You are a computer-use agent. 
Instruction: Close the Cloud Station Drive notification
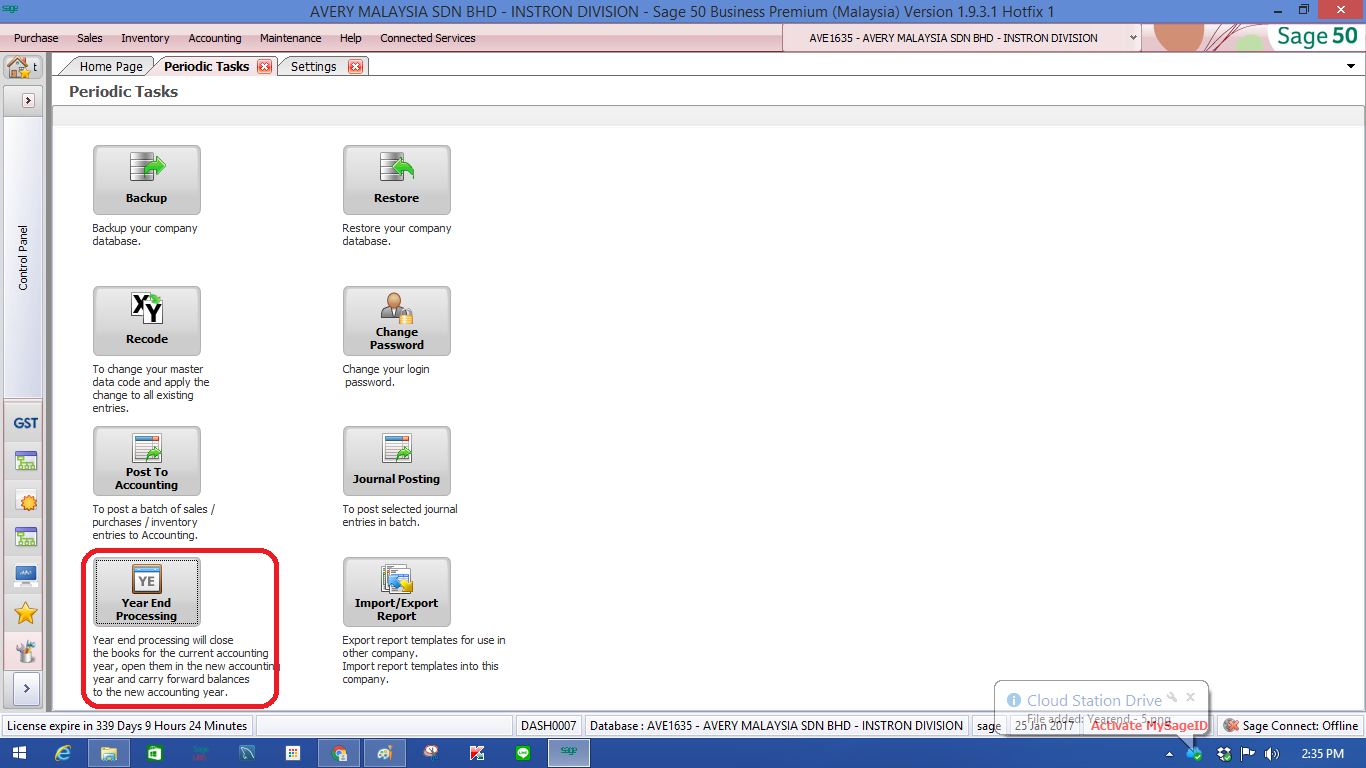[x=1190, y=697]
